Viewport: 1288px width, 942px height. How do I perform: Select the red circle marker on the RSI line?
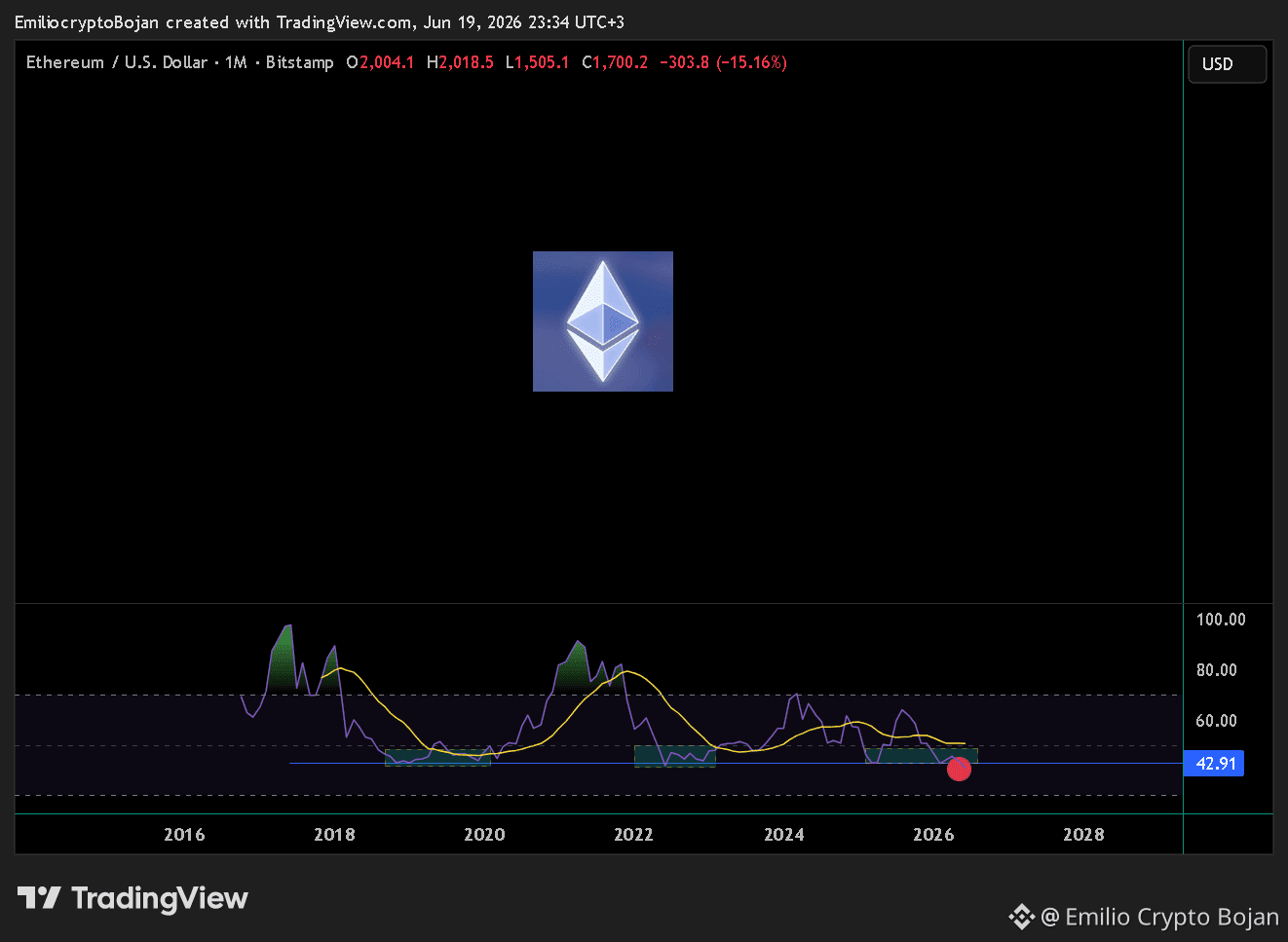pyautogui.click(x=959, y=770)
